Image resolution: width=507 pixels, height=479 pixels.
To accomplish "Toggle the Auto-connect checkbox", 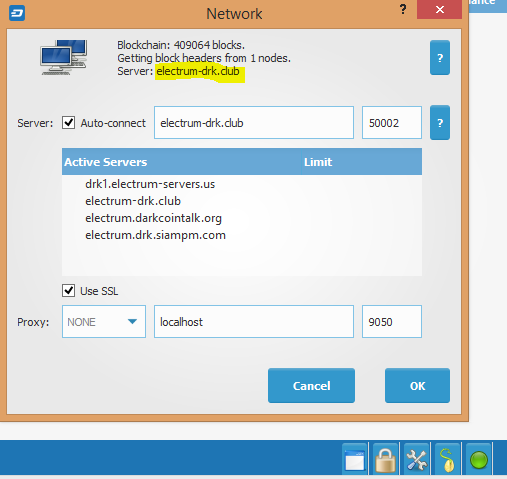I will (68, 123).
